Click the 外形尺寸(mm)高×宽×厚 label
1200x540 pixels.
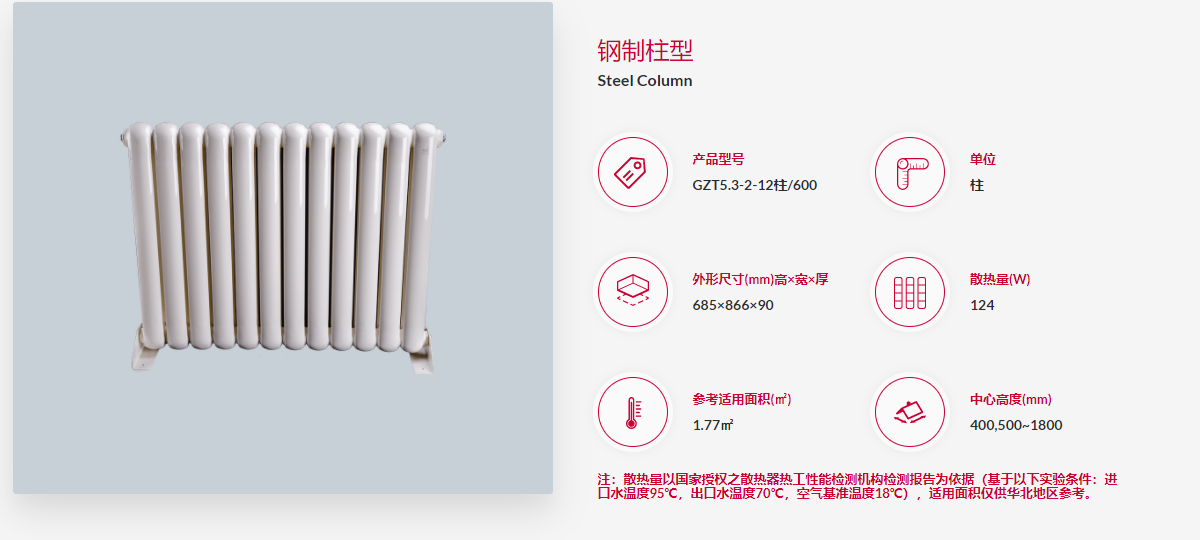click(760, 279)
